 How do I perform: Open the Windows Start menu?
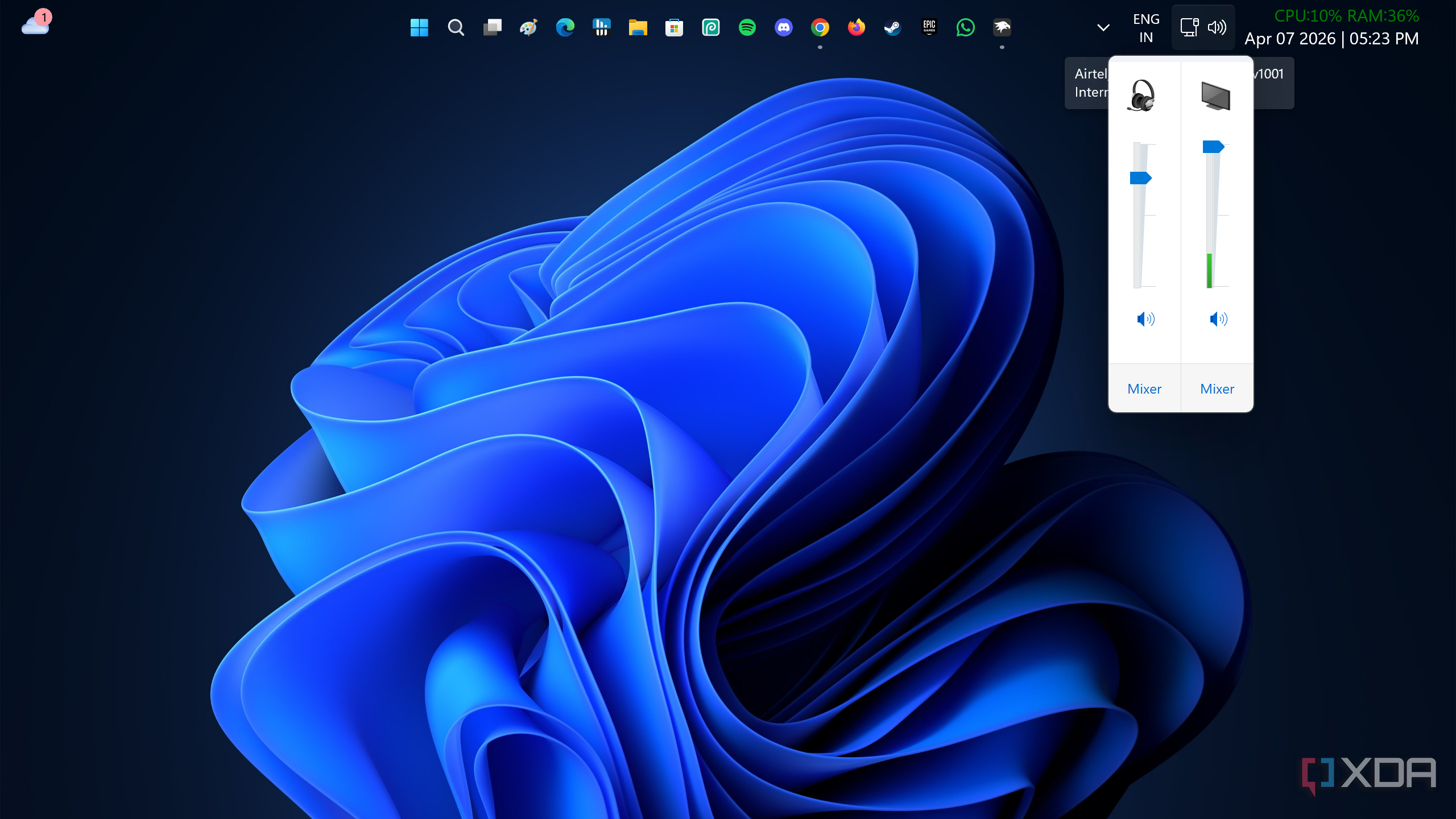click(419, 27)
